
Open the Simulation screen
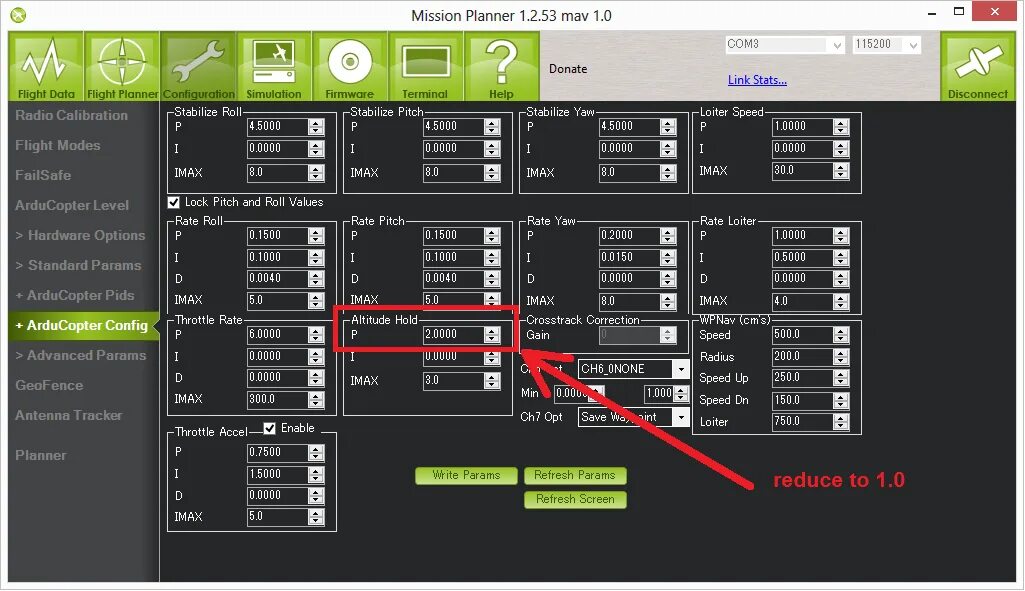274,66
